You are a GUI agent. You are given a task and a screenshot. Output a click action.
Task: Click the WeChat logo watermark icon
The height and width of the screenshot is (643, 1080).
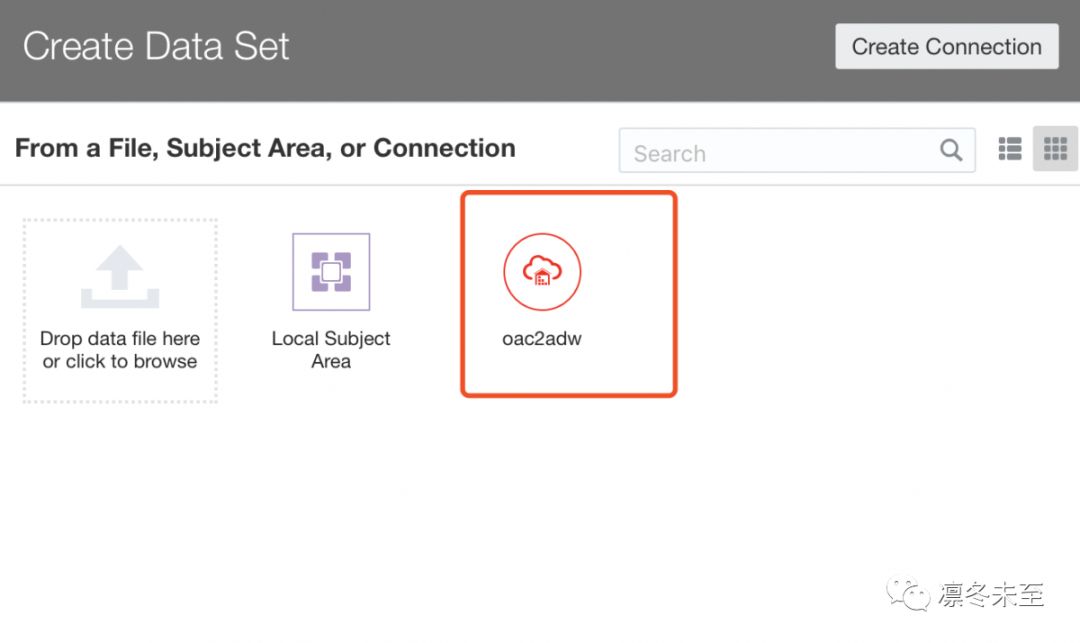(x=911, y=596)
